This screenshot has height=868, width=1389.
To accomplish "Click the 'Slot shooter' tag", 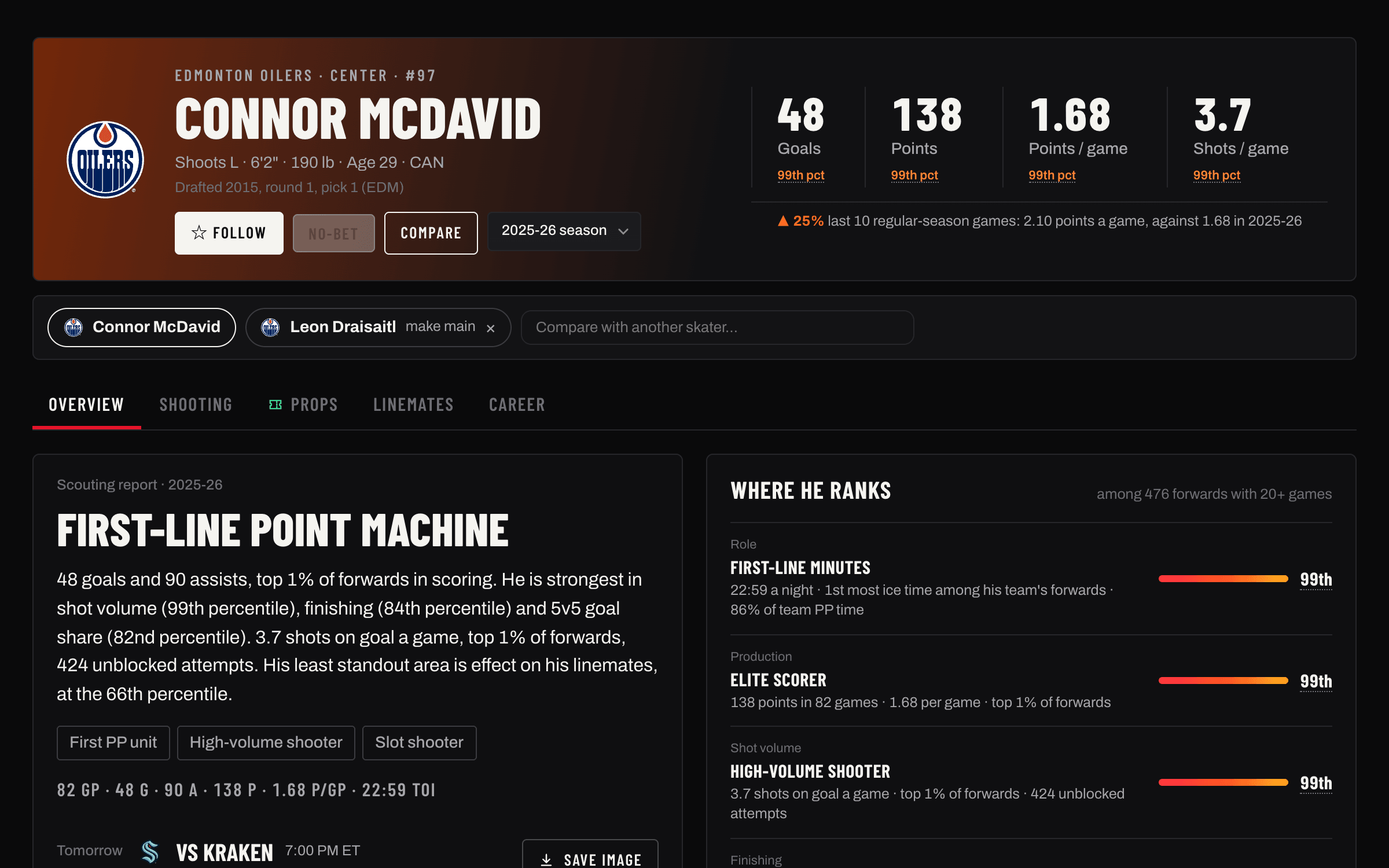I will [420, 742].
